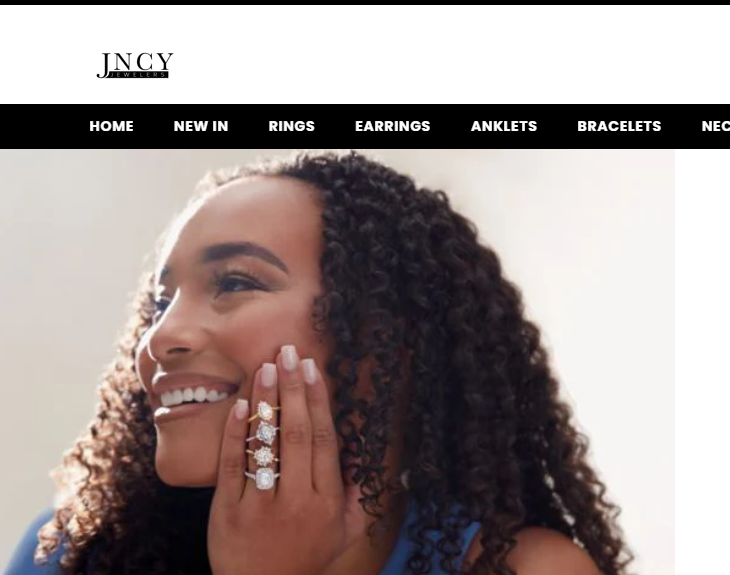Click the woman's white smile in the photo
Screen dimensions: 730x575
pos(193,396)
